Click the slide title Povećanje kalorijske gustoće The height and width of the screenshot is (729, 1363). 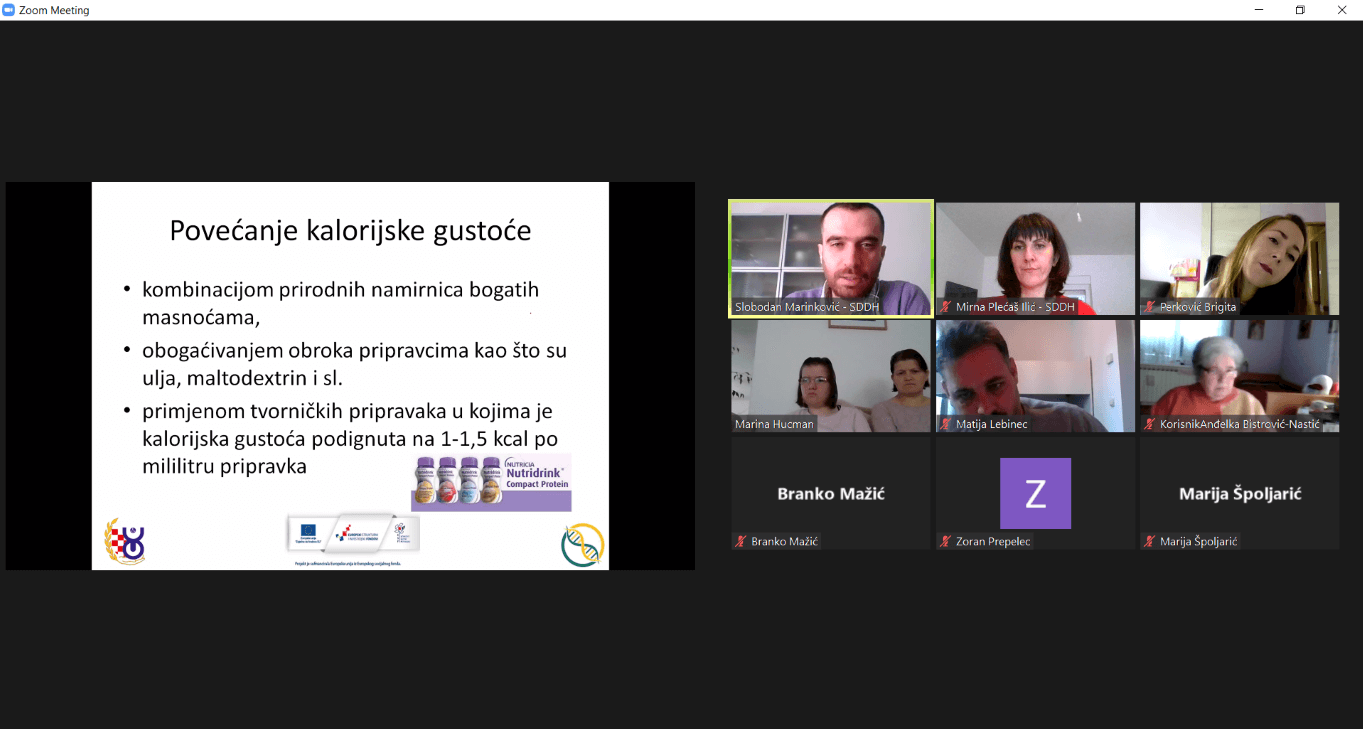[x=350, y=231]
